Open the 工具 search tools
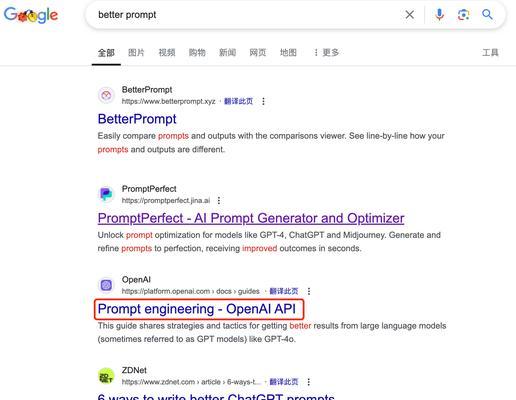The image size is (516, 400). point(490,52)
